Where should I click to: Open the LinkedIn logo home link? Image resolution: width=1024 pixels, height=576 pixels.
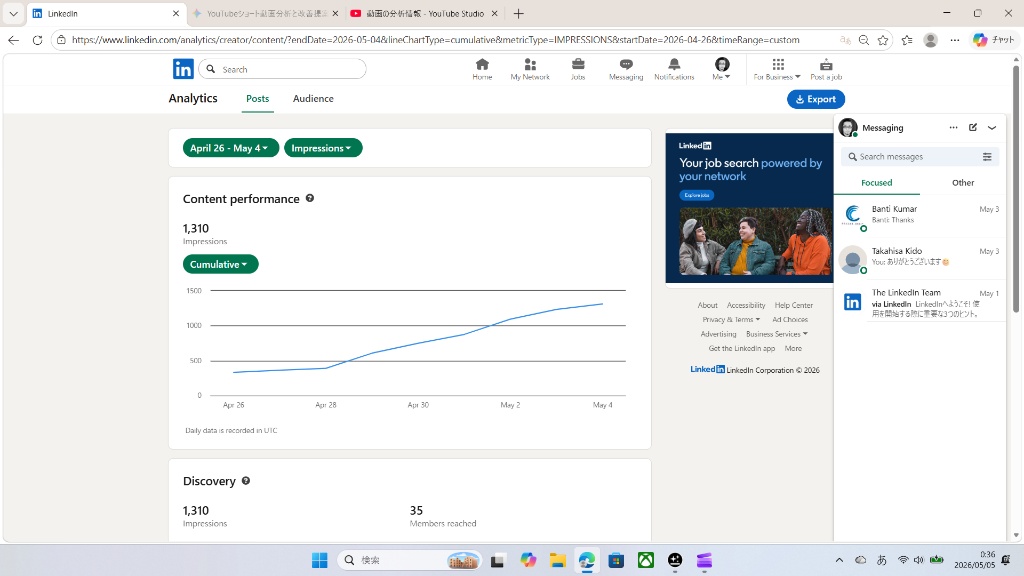[183, 69]
